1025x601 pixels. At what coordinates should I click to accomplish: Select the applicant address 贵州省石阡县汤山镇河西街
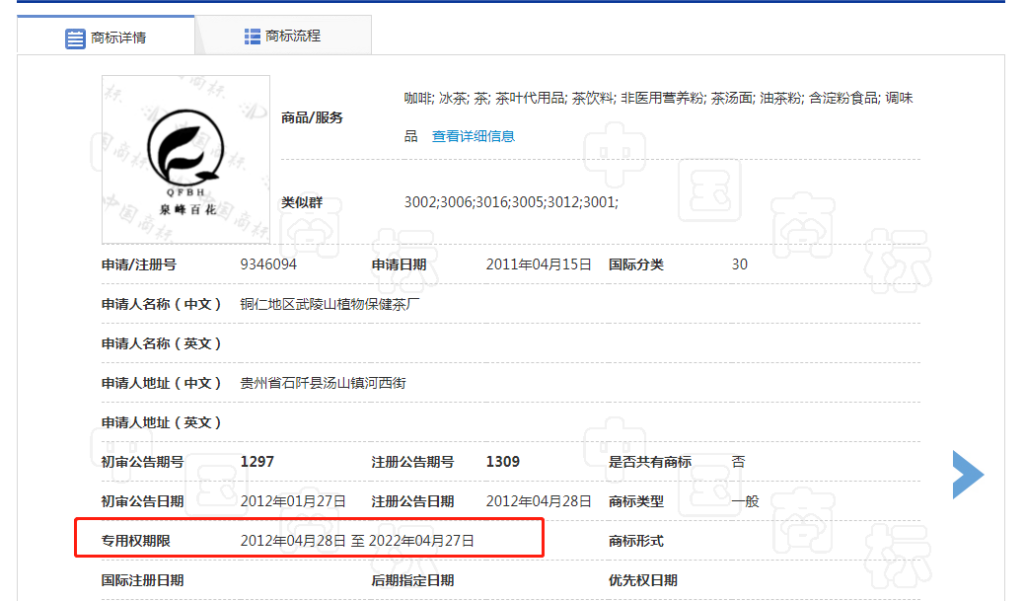click(324, 382)
